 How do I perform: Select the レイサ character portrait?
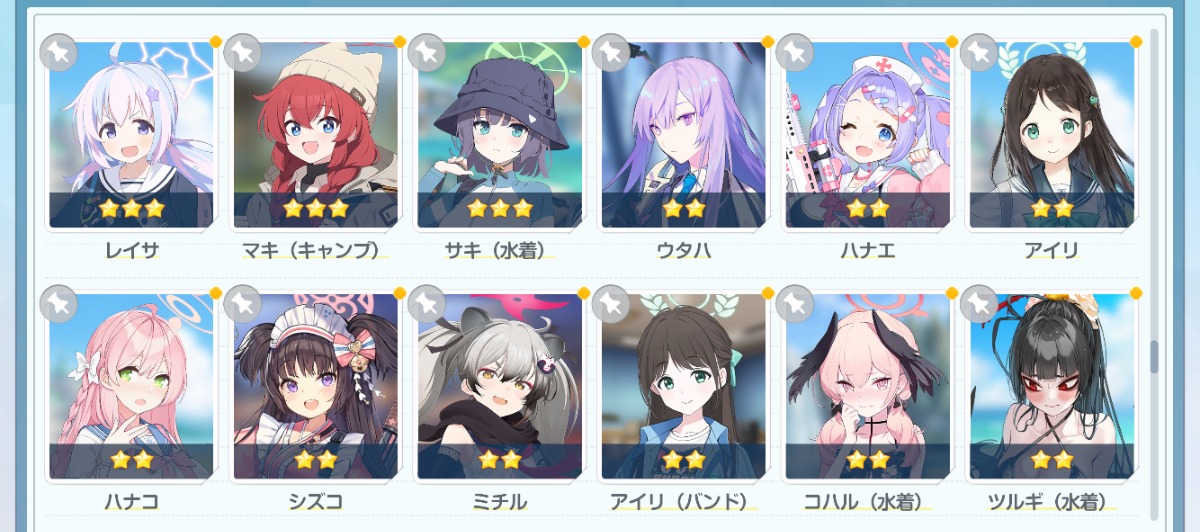131,135
